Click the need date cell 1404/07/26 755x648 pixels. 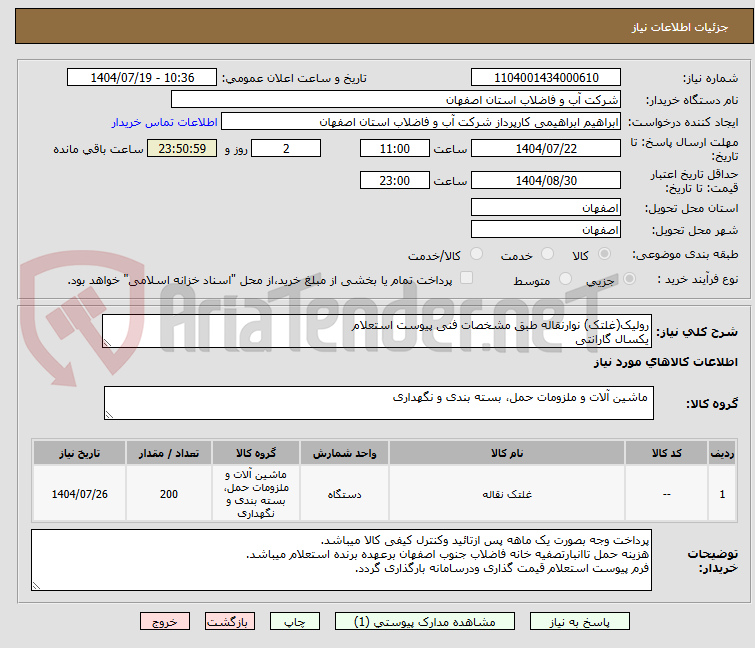pyautogui.click(x=79, y=494)
